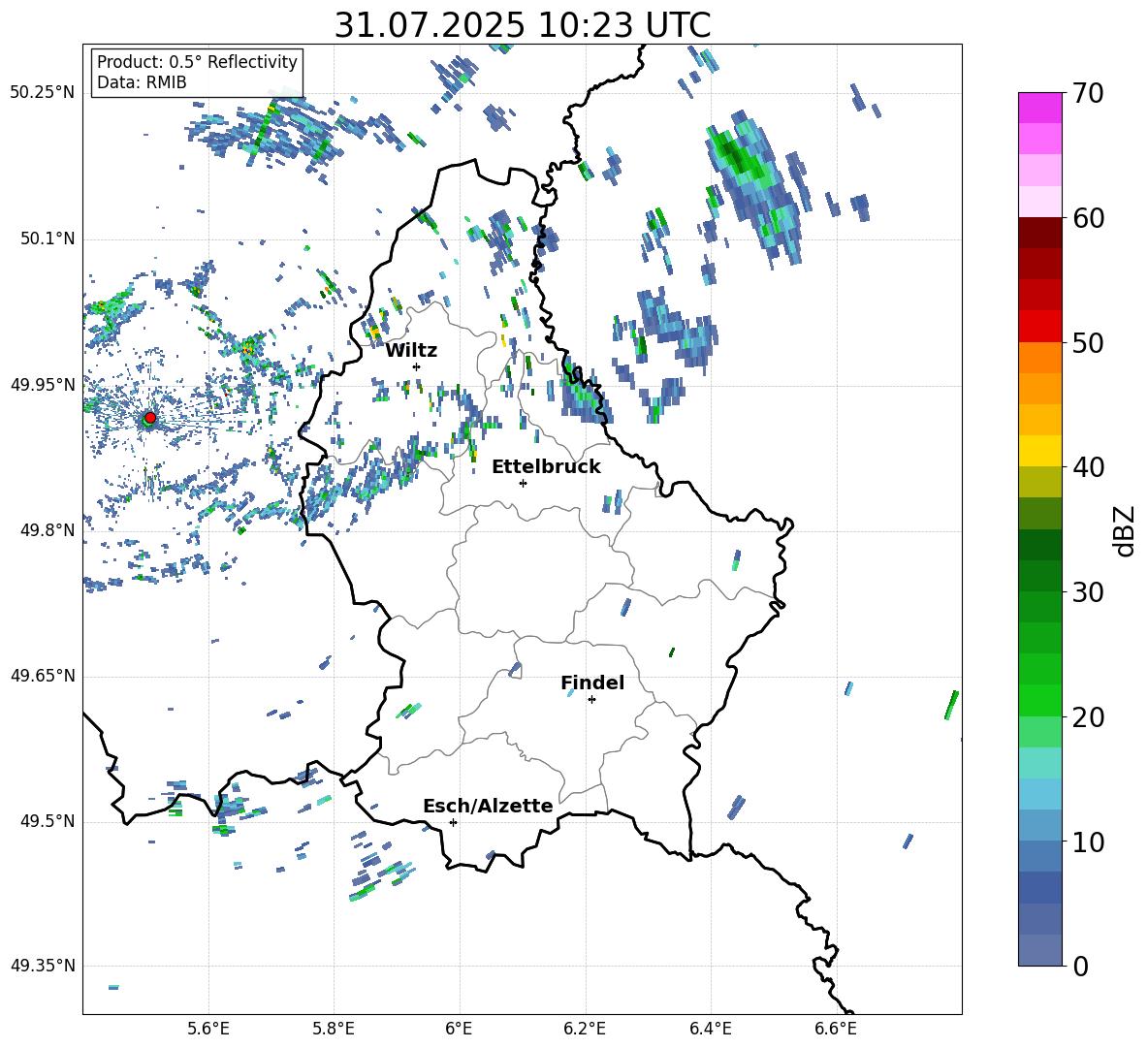
Task: Click the Esch/Alzette station cross marker
Action: pyautogui.click(x=453, y=822)
